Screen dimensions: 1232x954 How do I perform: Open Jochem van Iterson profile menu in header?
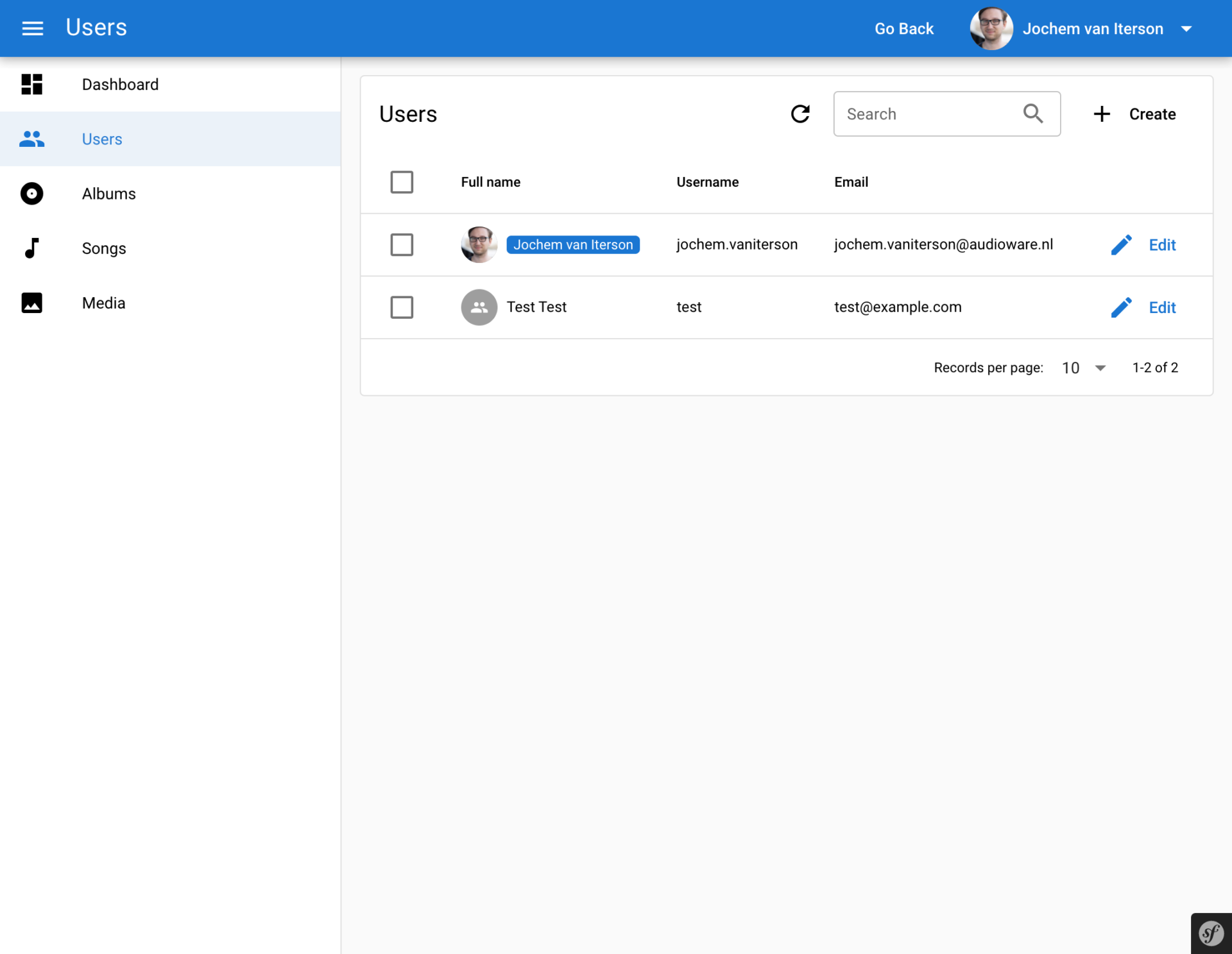(1091, 29)
